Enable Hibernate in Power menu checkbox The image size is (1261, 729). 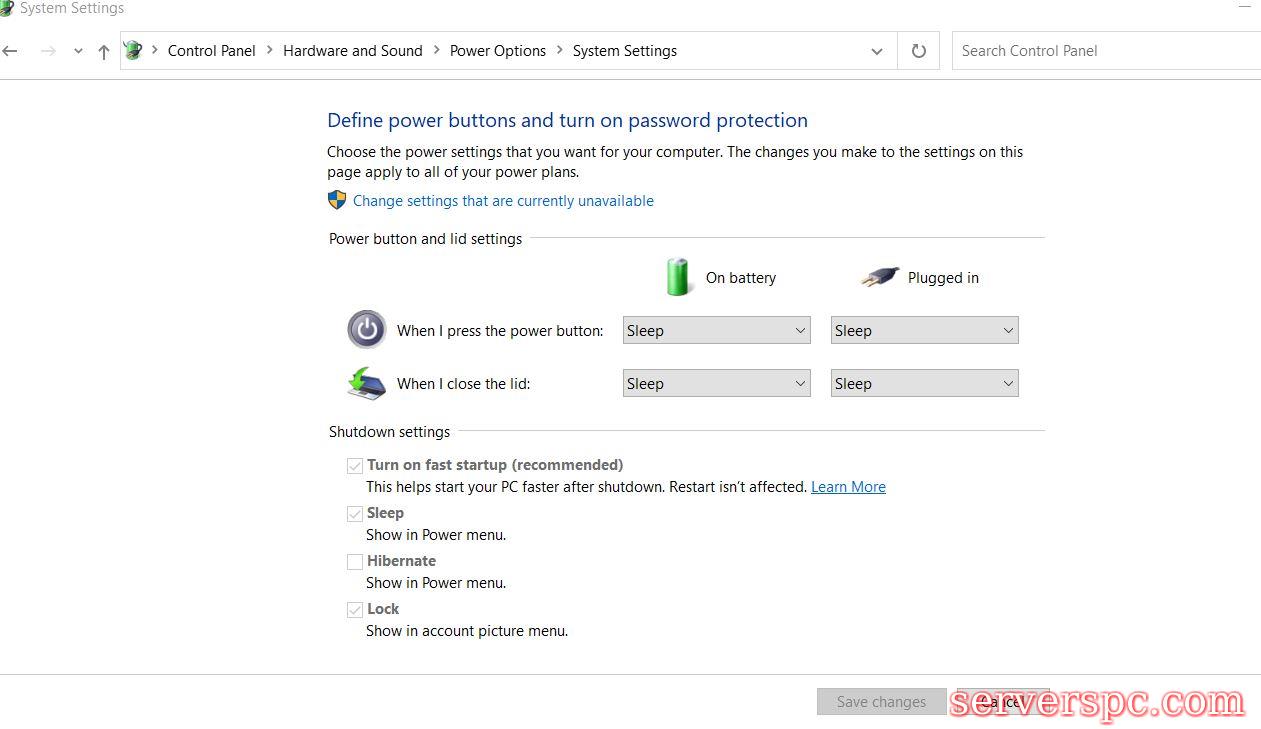[x=355, y=562]
